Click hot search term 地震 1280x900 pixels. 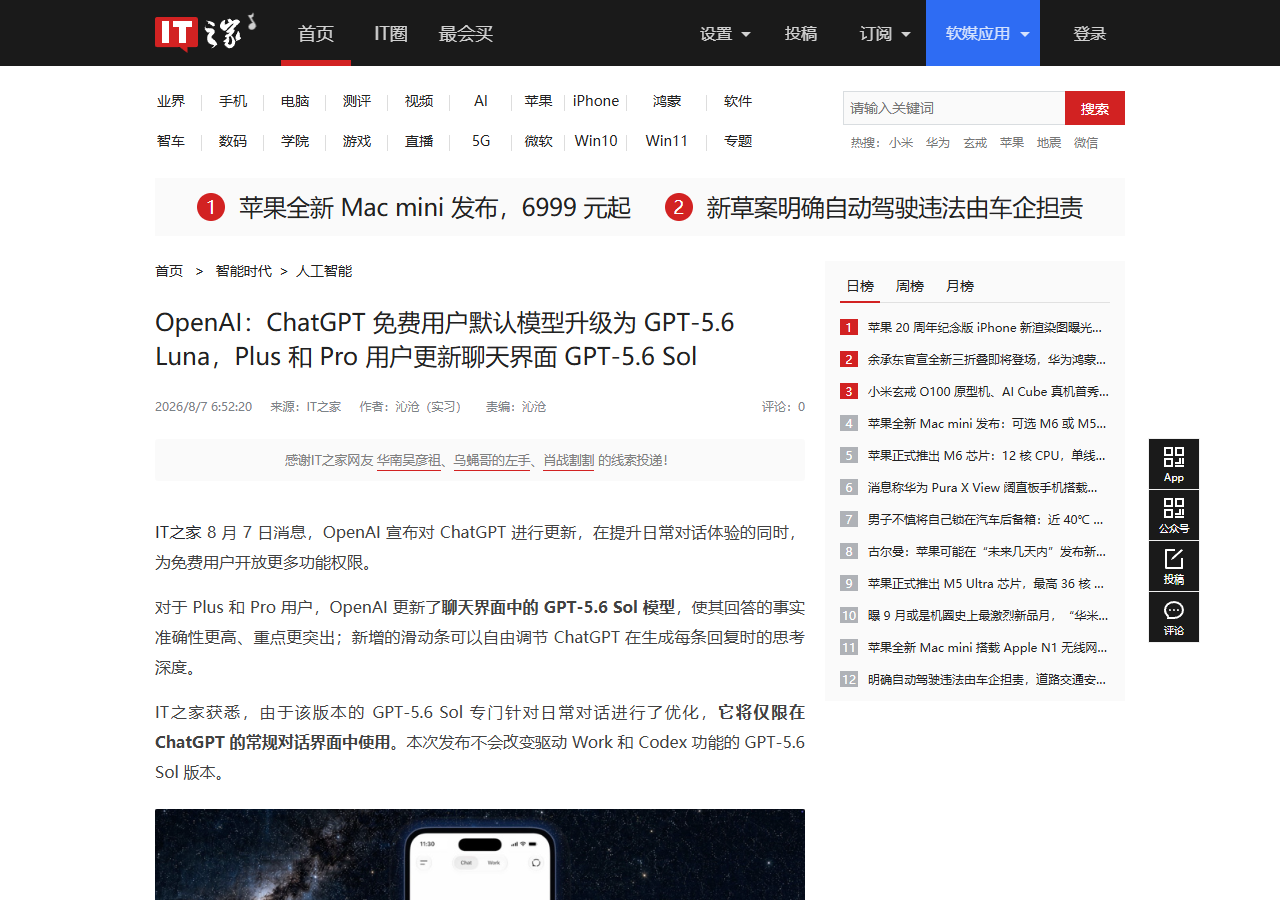tap(1049, 143)
